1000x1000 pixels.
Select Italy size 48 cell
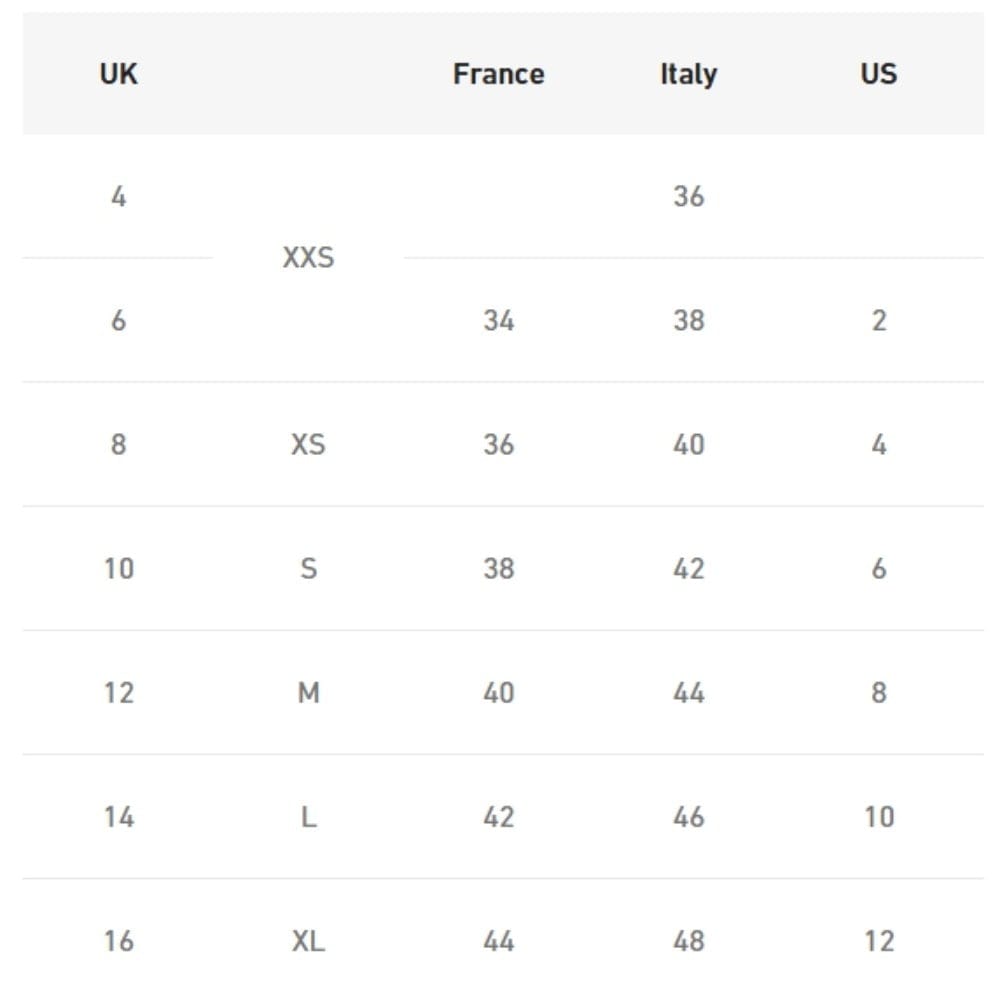(x=688, y=941)
